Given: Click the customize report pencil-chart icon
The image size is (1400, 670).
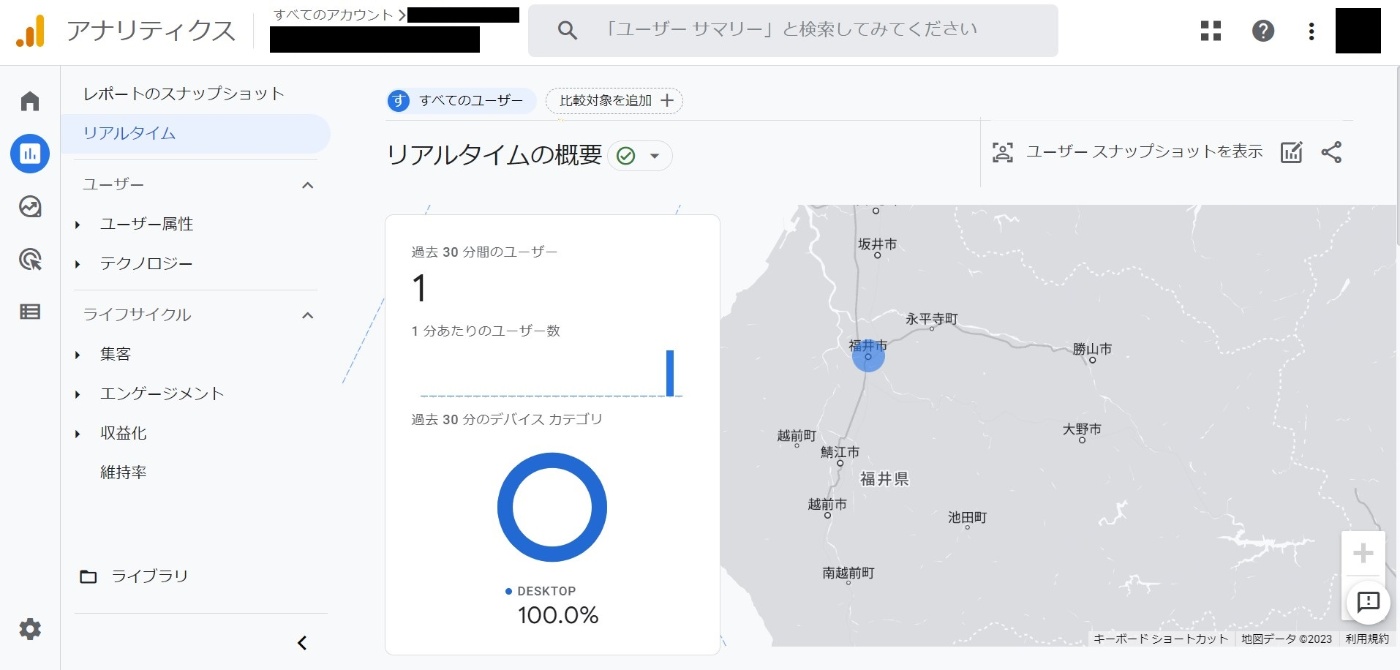Looking at the screenshot, I should pyautogui.click(x=1291, y=152).
